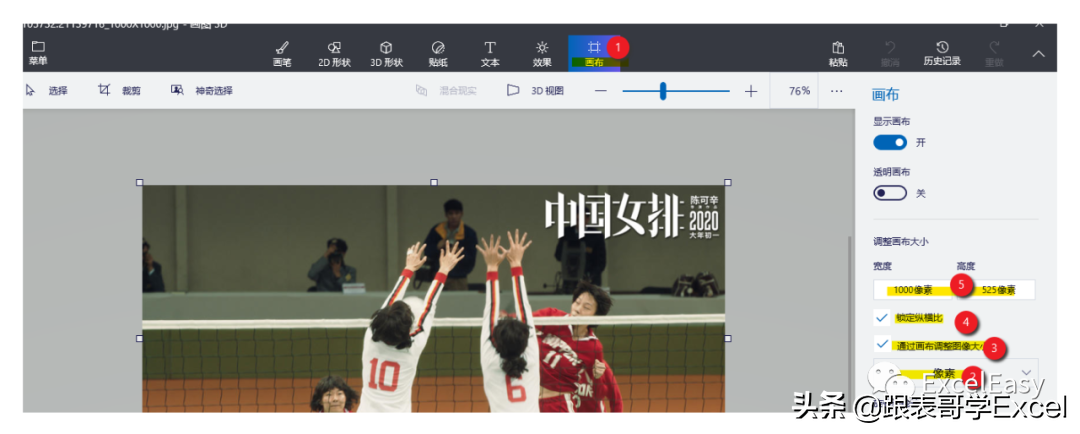Choose the 裁剪 crop tool
Viewport: 1080px width, 434px height.
(x=119, y=90)
